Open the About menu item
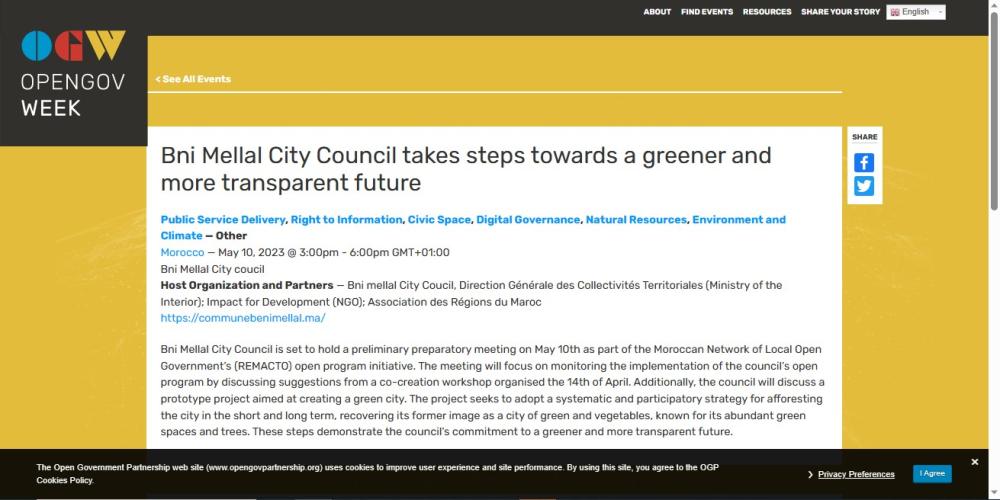This screenshot has width=1000, height=500. (657, 11)
